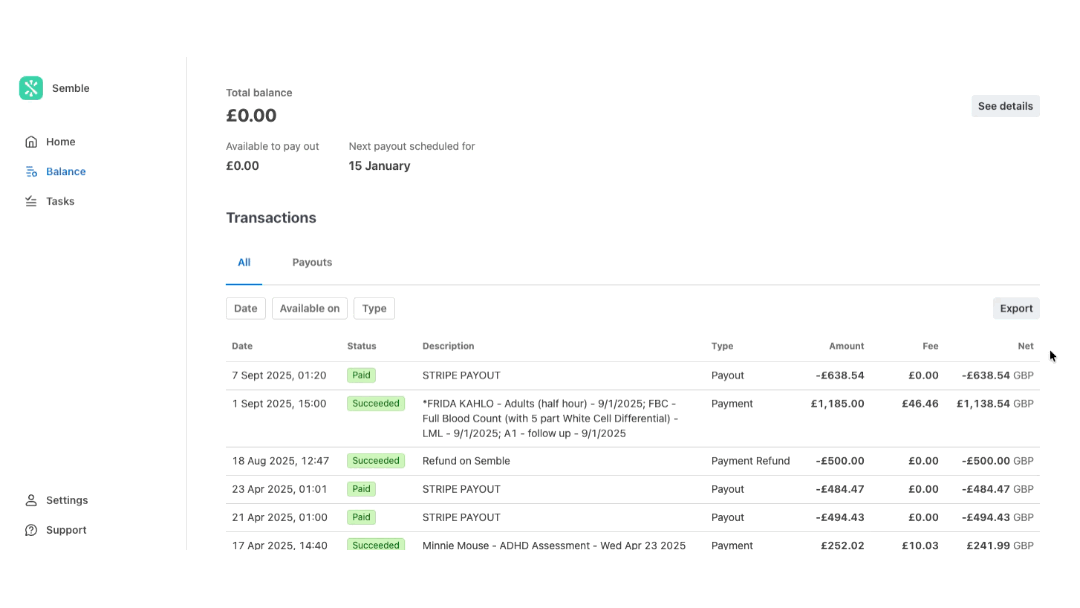Click the See details button
The image size is (1080, 608).
1005,106
